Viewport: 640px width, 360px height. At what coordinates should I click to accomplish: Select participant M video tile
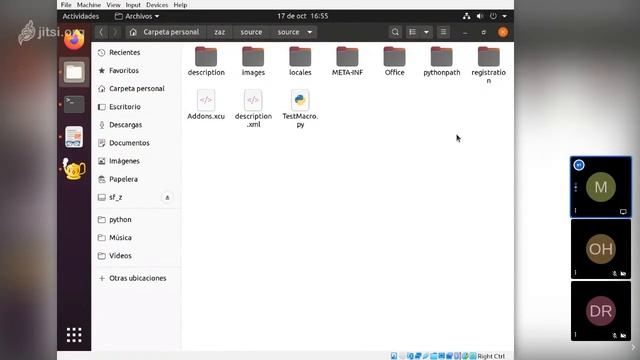coord(601,187)
